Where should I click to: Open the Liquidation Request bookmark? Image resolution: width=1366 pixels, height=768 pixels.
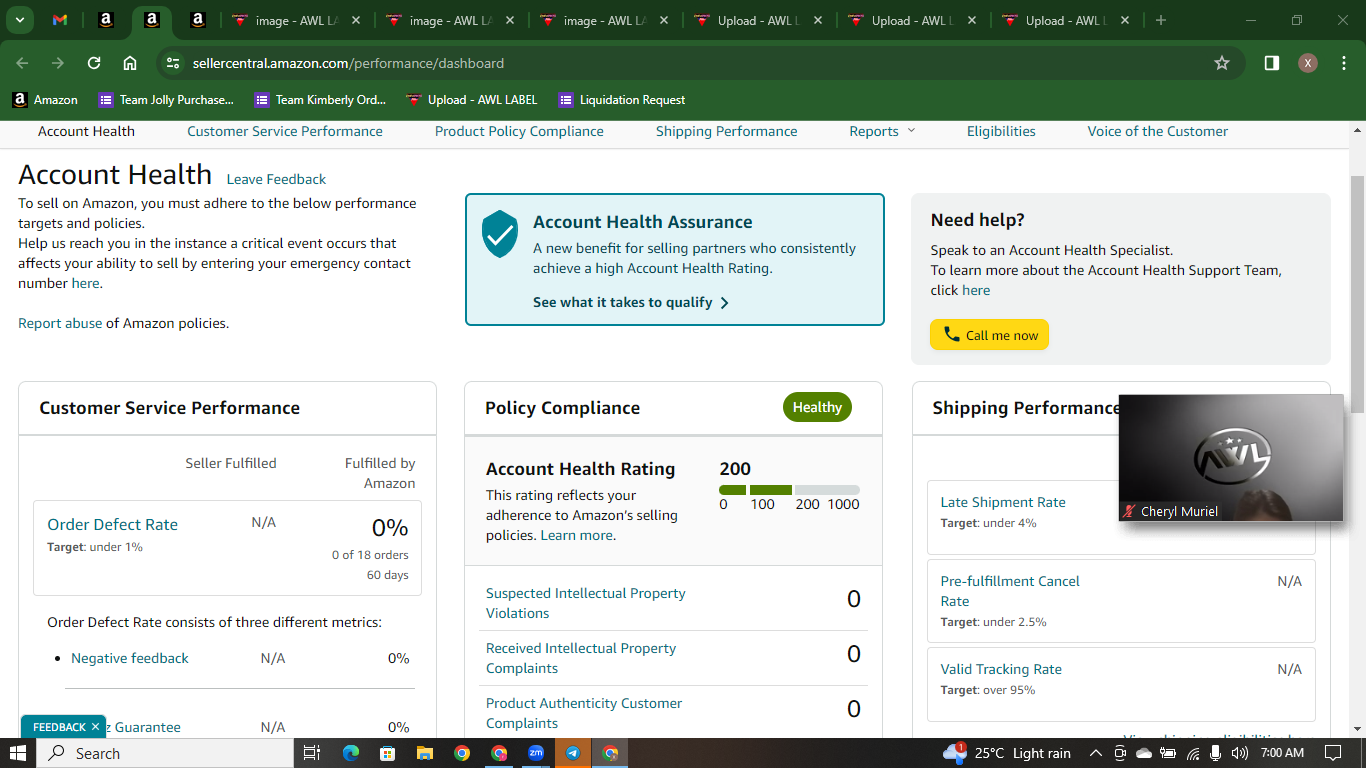(x=622, y=100)
